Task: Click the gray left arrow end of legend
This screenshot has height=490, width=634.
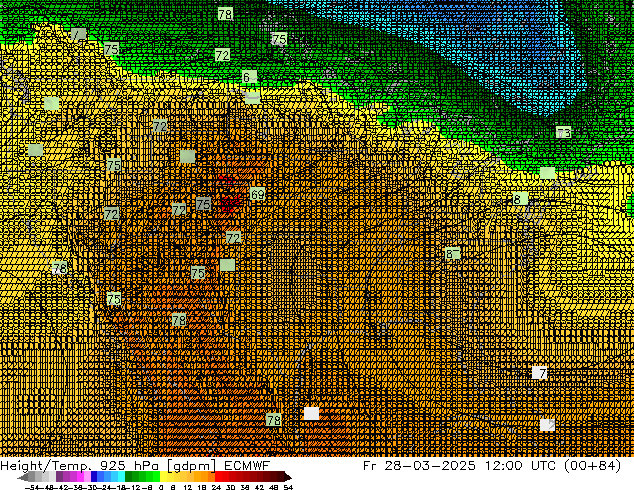Action: coord(22,477)
